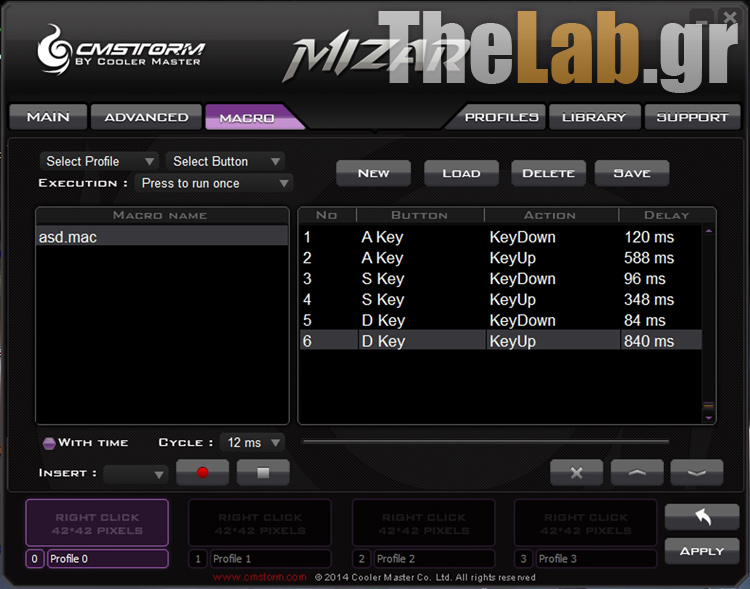Select the Profile 0 right click thumbnail
Image resolution: width=750 pixels, height=589 pixels.
pyautogui.click(x=97, y=523)
